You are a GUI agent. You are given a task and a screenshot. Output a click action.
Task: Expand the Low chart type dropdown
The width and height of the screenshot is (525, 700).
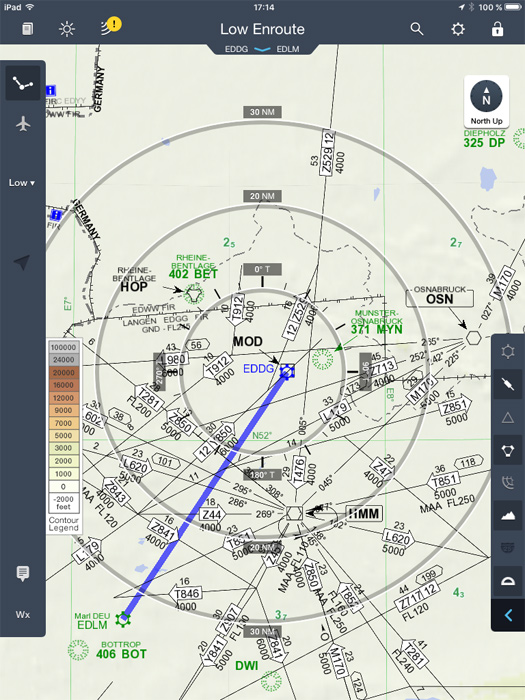pos(21,183)
